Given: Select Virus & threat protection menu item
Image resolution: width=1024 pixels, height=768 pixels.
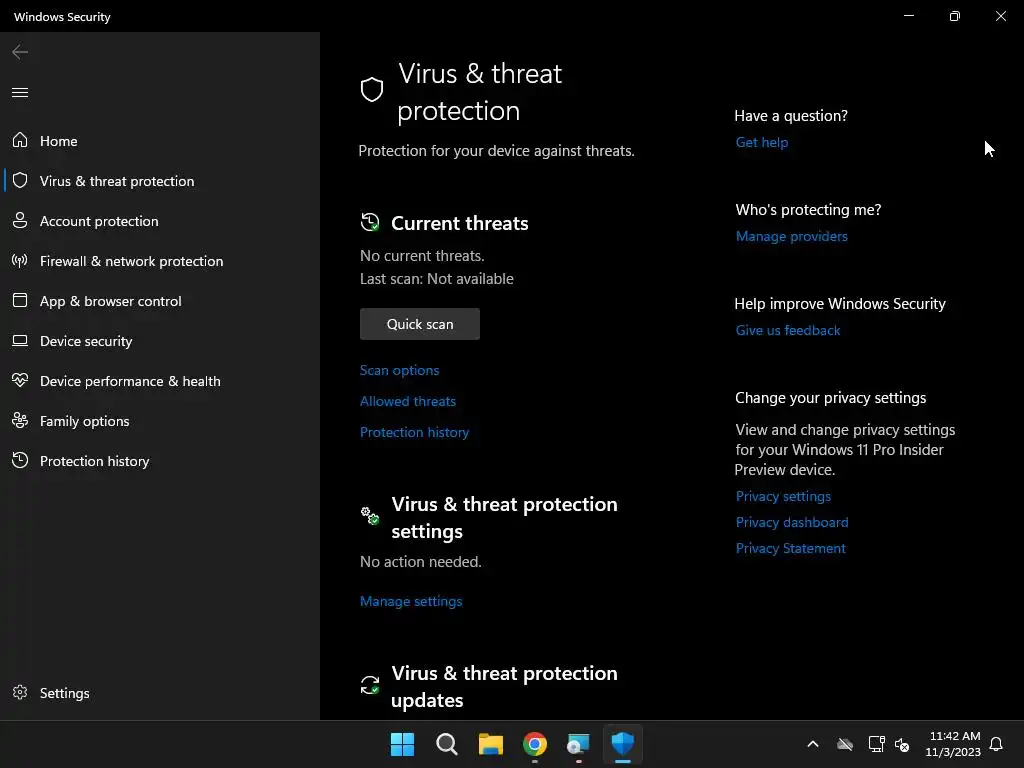Looking at the screenshot, I should click(x=117, y=181).
